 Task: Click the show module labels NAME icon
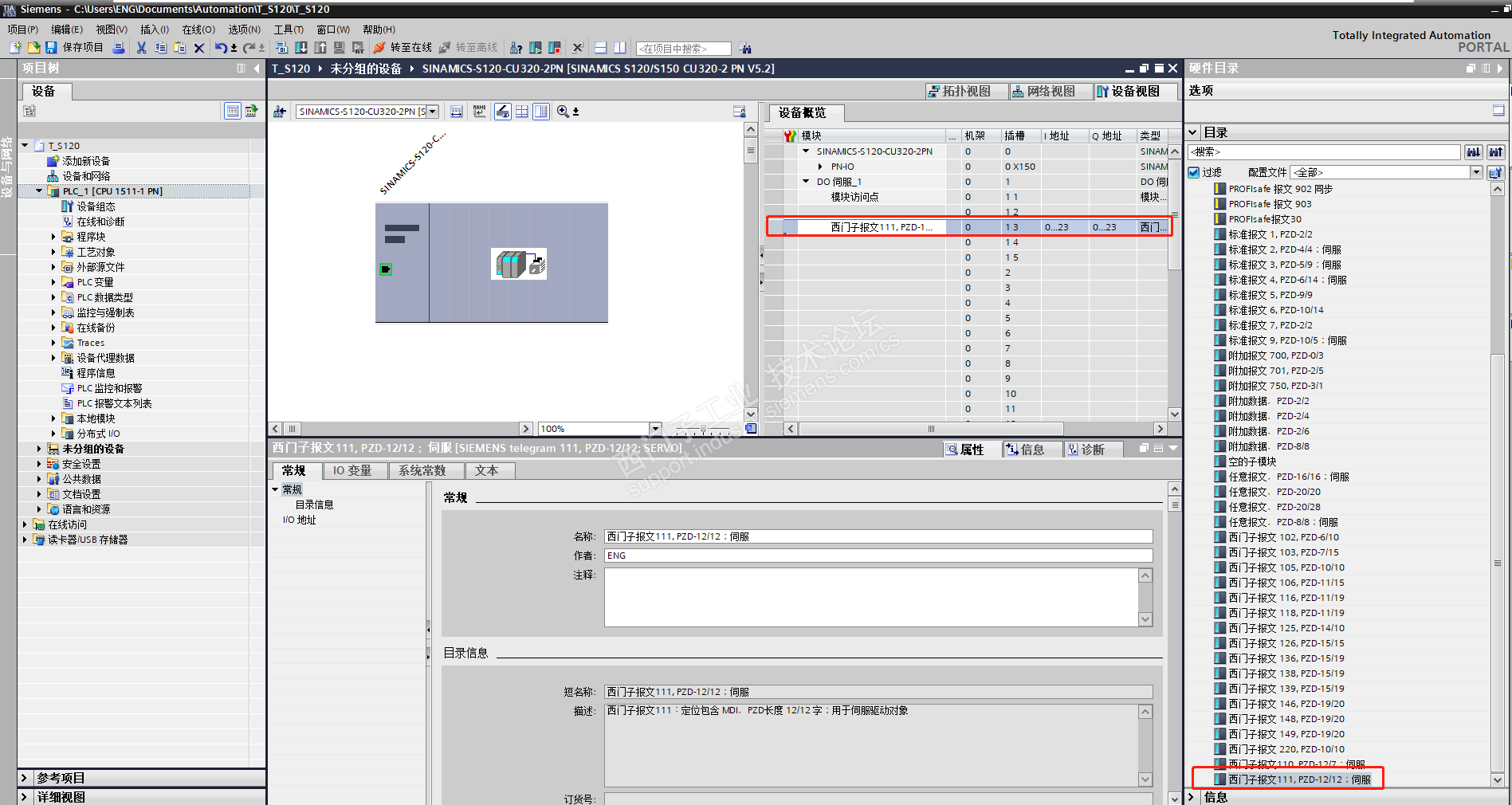[479, 112]
